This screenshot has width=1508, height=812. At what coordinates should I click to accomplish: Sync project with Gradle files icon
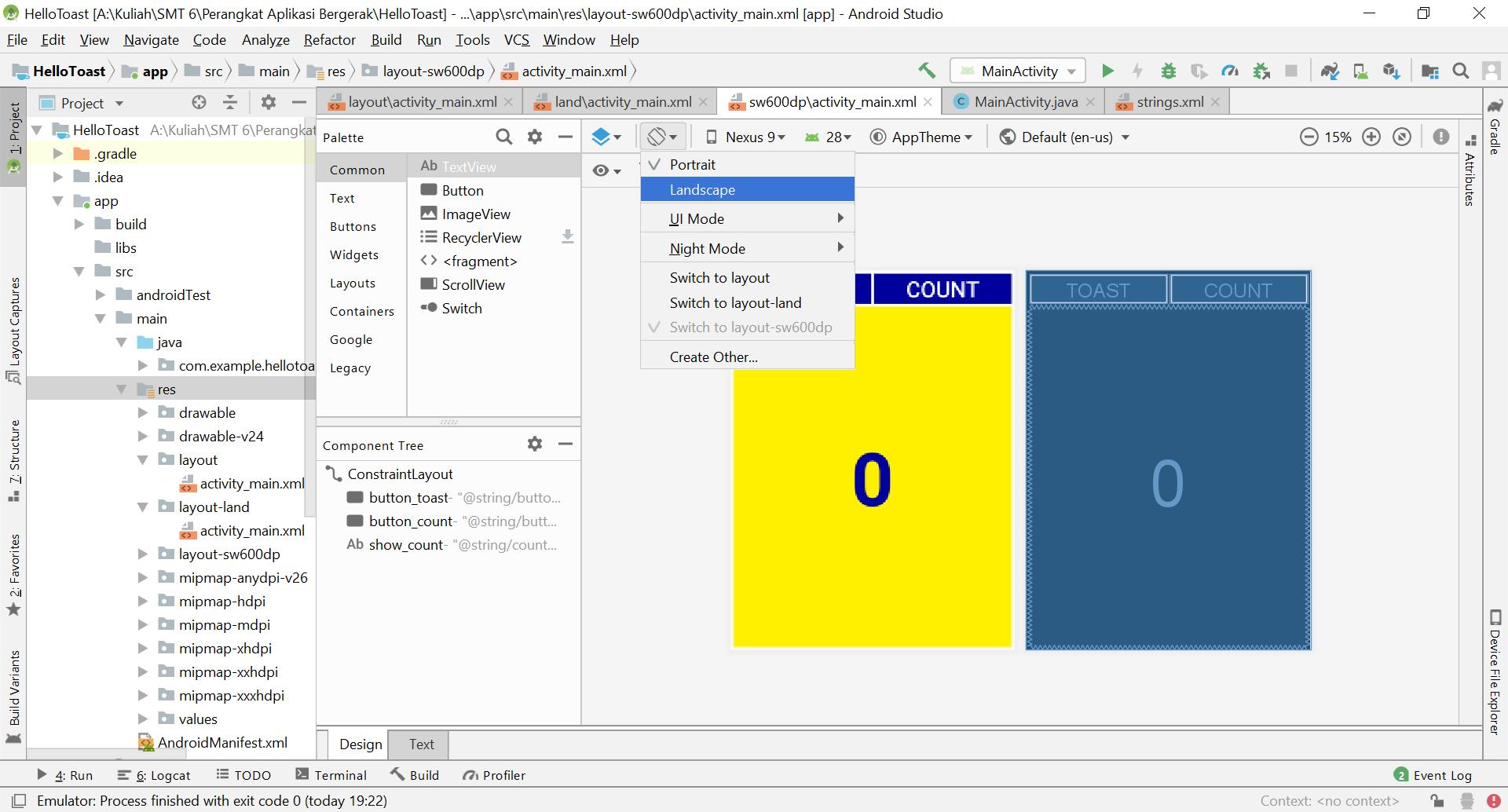tap(1330, 70)
